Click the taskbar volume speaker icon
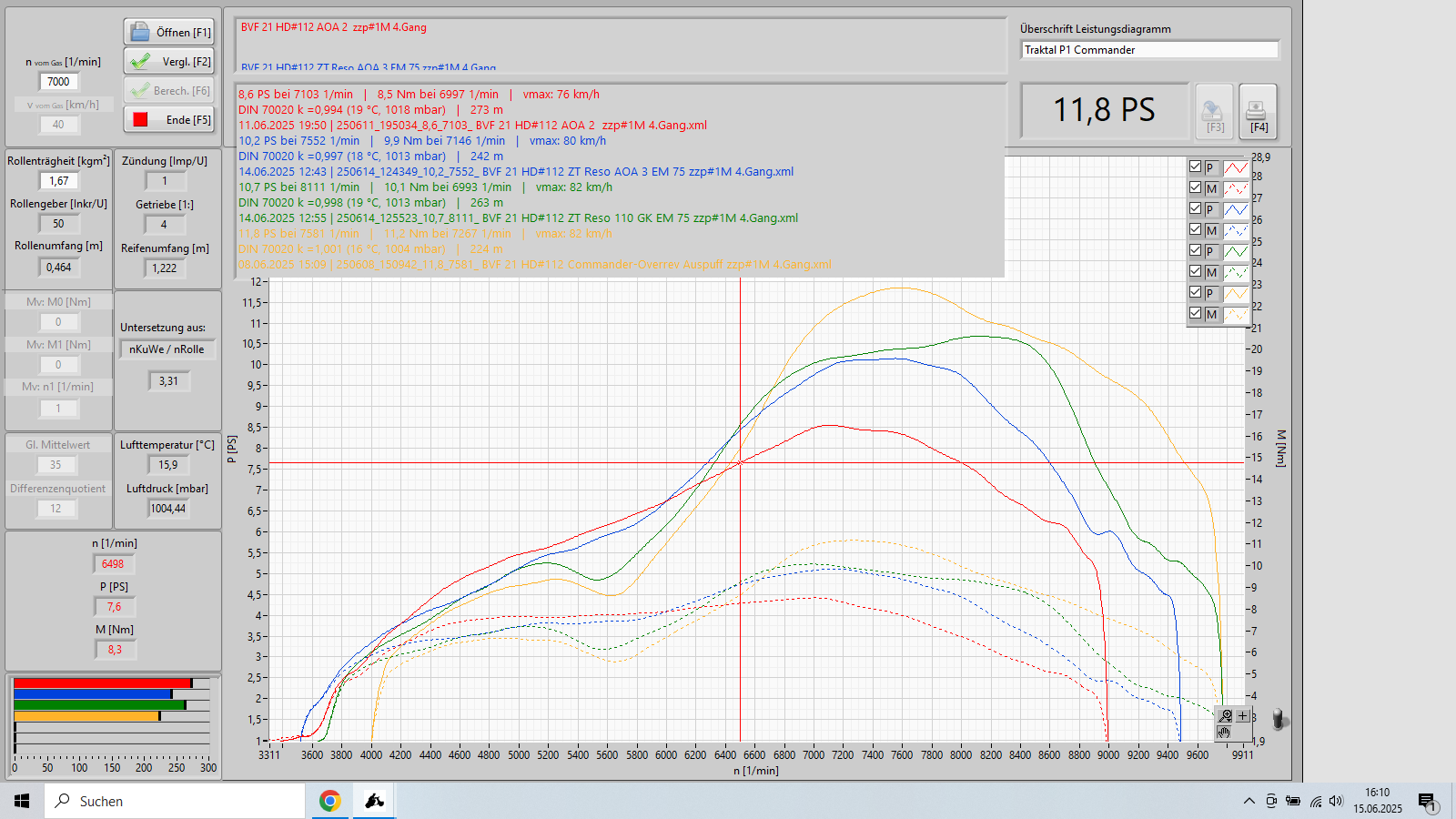Screen dimensions: 1456x819 click(x=1336, y=801)
